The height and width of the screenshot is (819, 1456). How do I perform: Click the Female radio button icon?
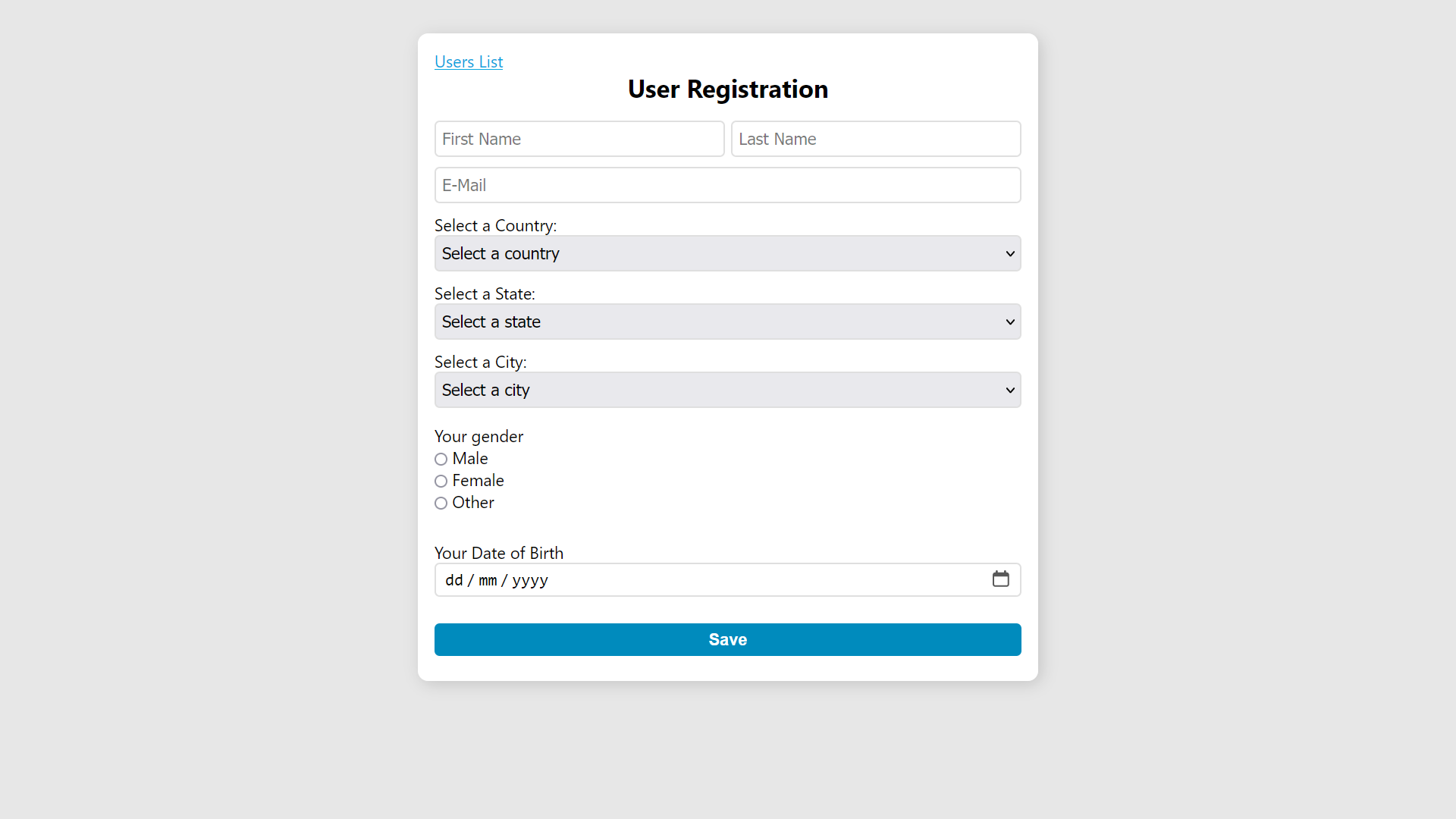pyautogui.click(x=441, y=481)
